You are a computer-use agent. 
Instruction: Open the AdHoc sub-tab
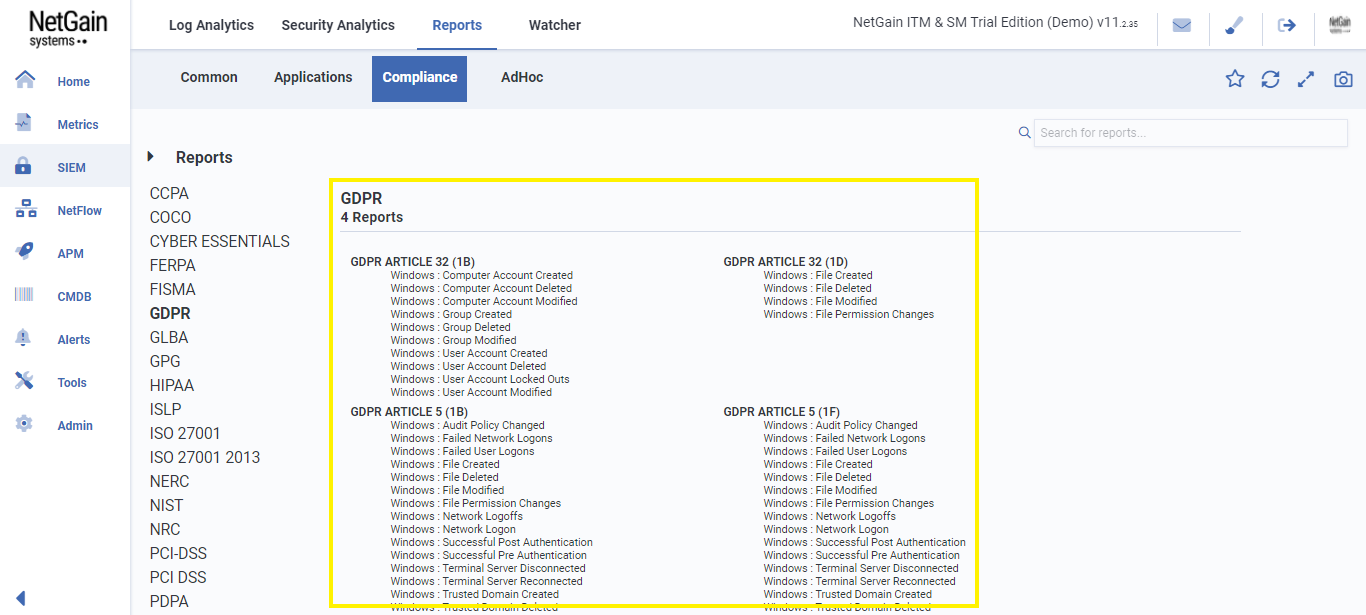(x=522, y=77)
